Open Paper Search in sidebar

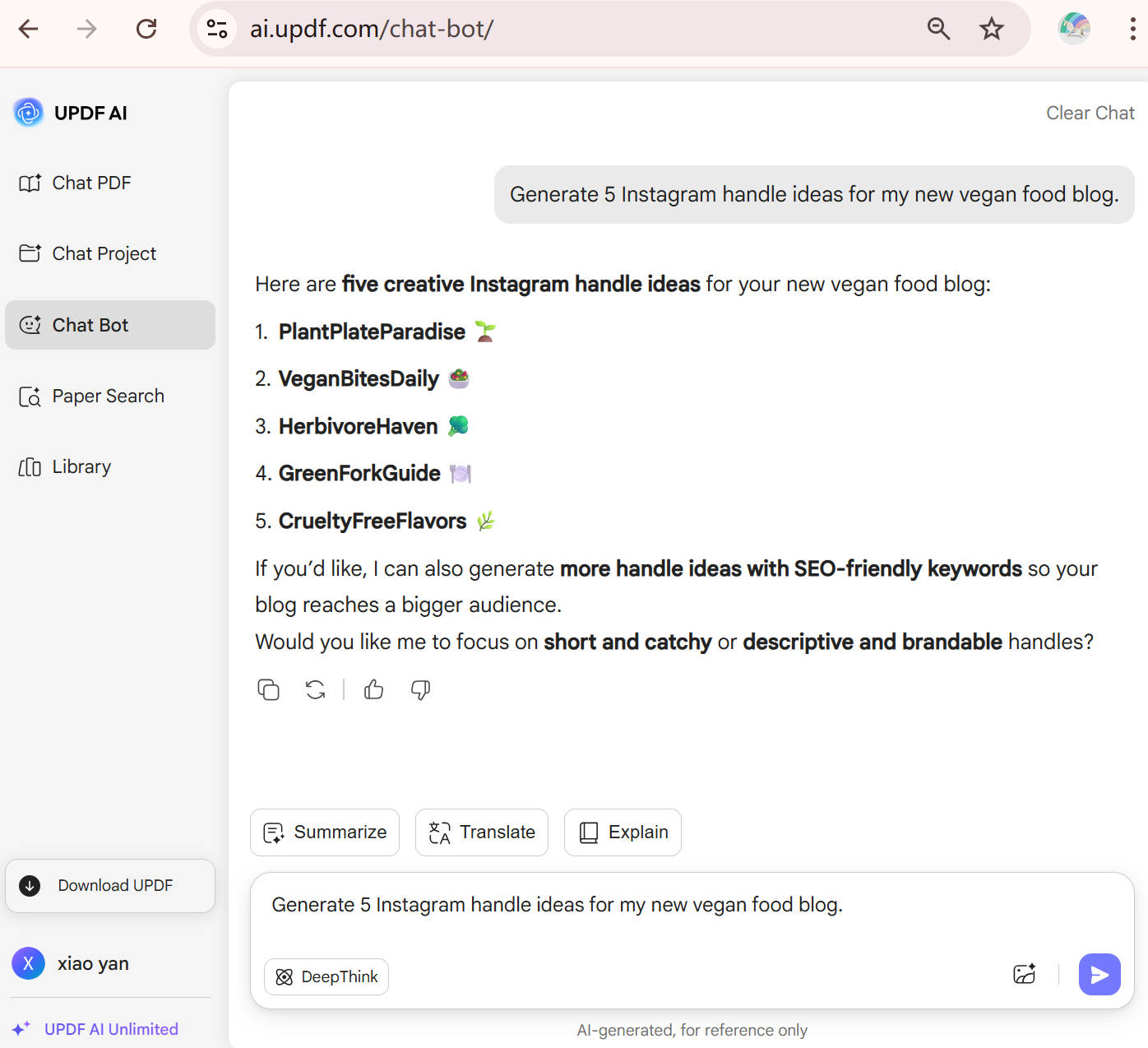[x=110, y=396]
